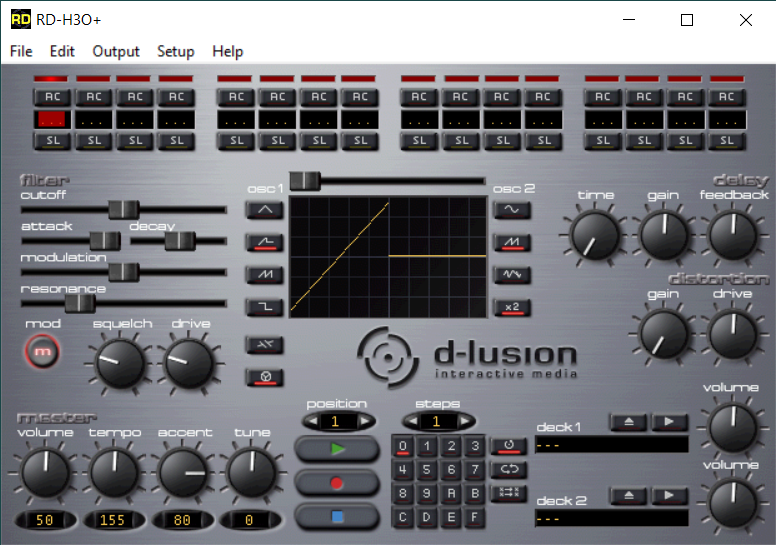Select step C on the keypad
Screen dimensions: 776x545
403,517
